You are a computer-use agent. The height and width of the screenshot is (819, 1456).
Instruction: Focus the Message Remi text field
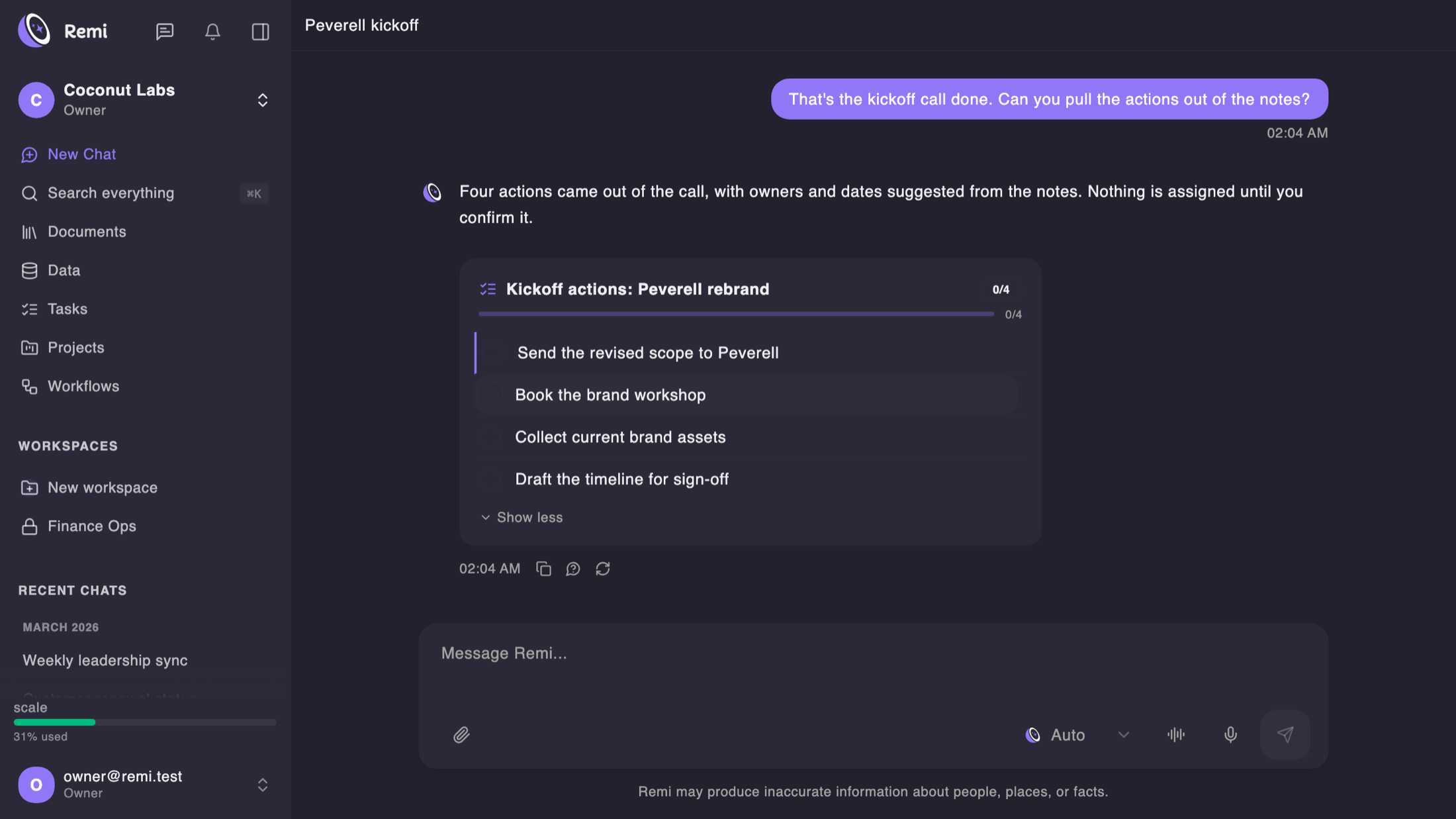[x=872, y=669]
